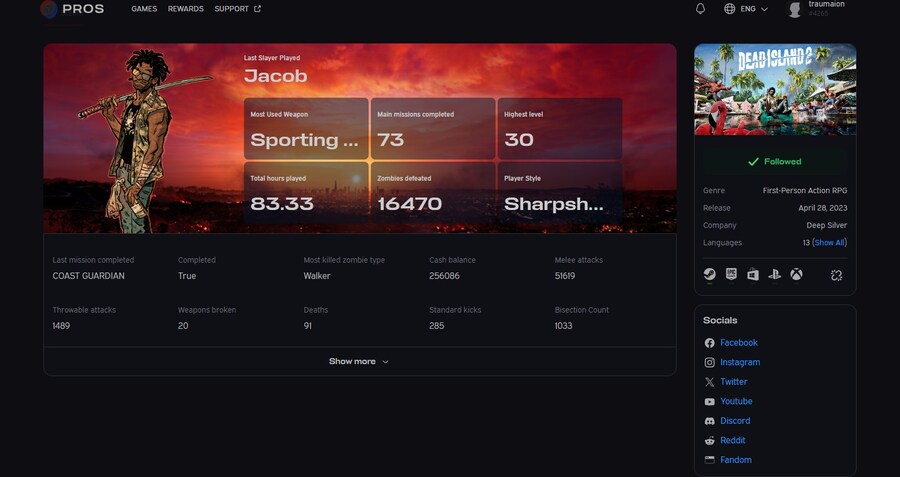
Task: Open the REWARDS menu
Action: pos(185,9)
